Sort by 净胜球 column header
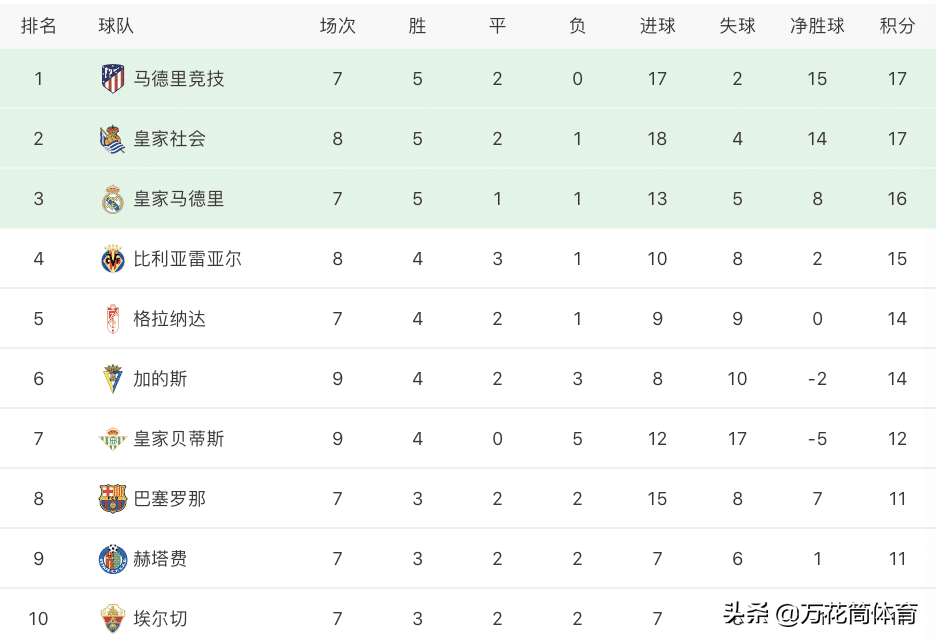Image resolution: width=936 pixels, height=643 pixels. click(x=817, y=26)
